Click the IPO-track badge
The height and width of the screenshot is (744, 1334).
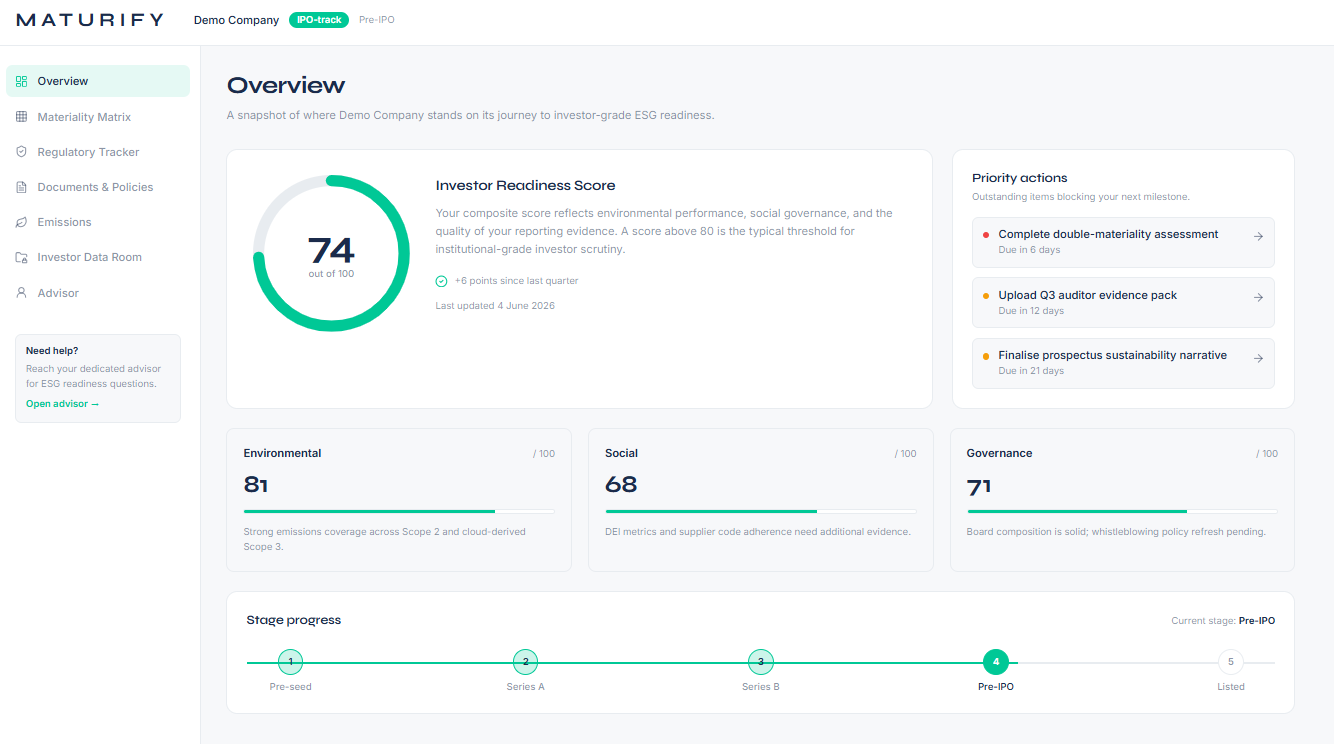(x=319, y=20)
